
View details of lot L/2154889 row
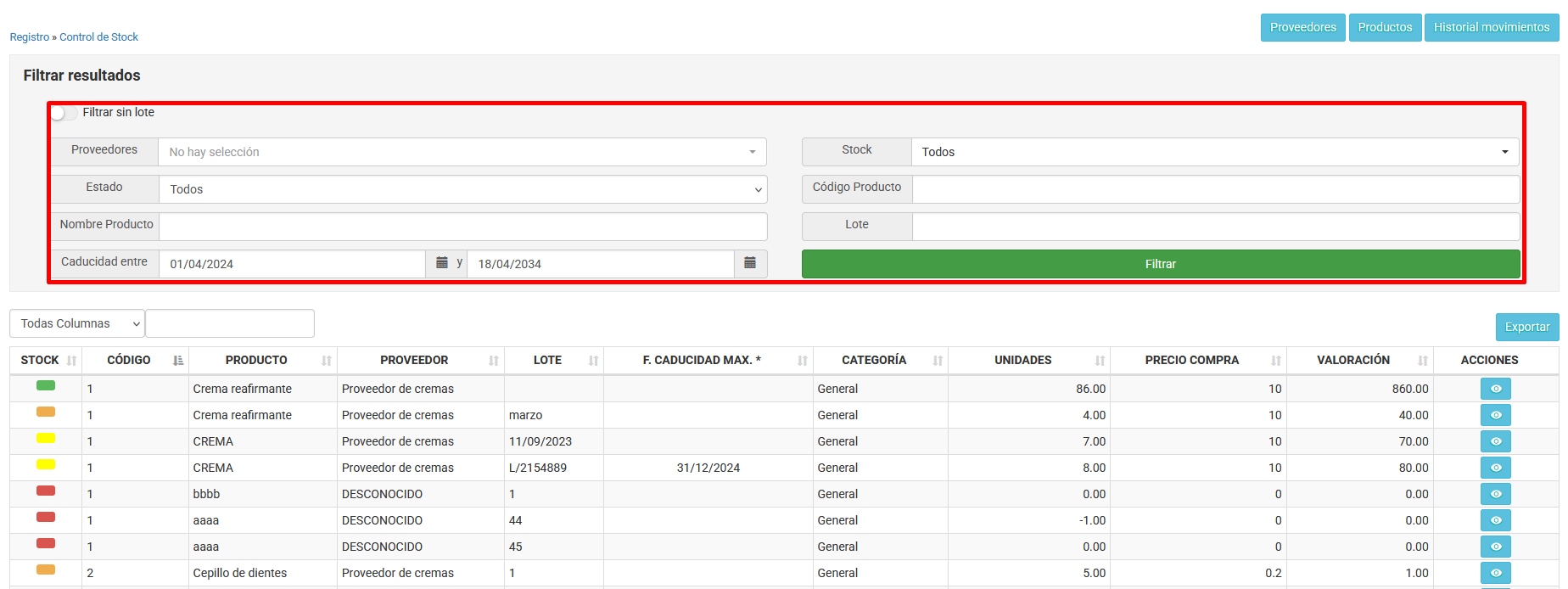tap(1495, 468)
